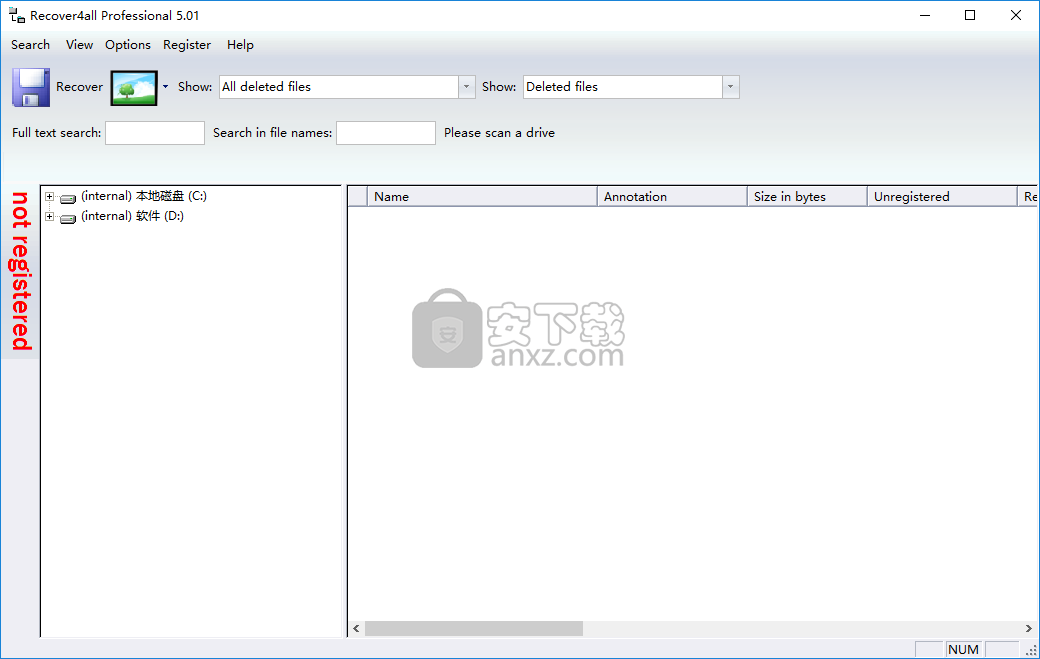The image size is (1040, 659).
Task: Open the Options menu
Action: coord(128,44)
